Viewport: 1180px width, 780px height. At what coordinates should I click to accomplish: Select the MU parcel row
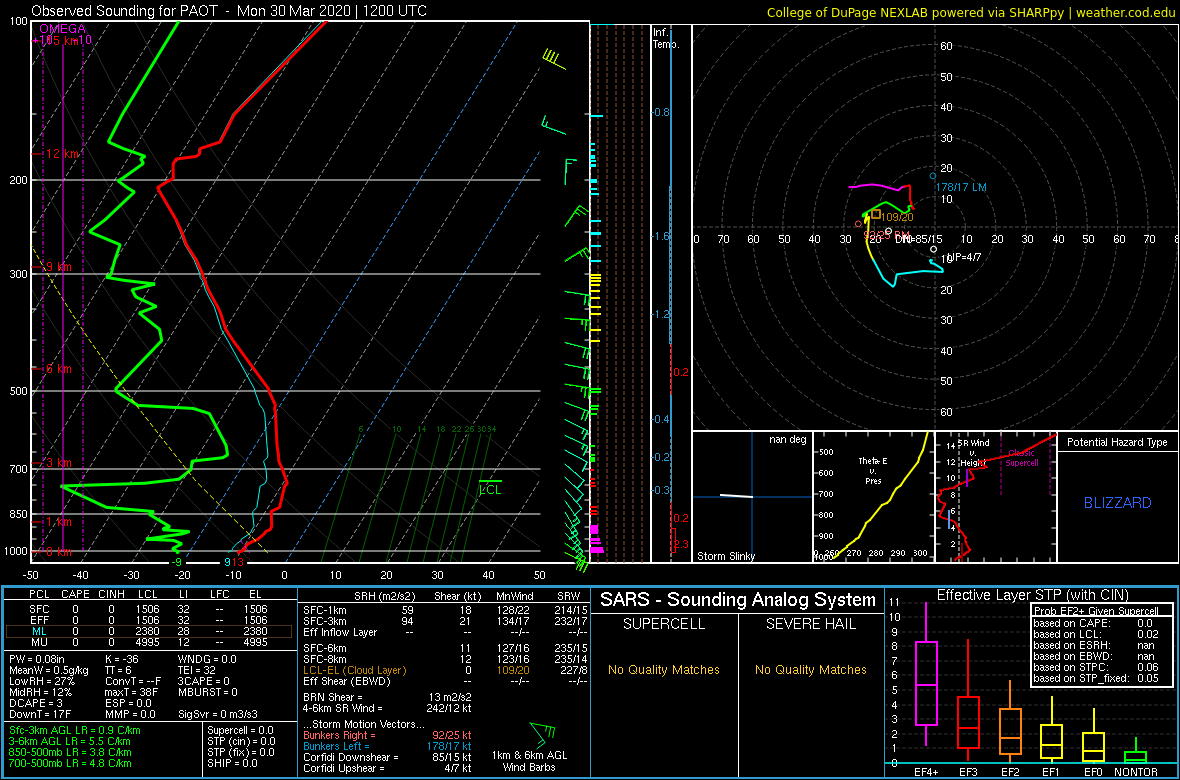[x=149, y=642]
